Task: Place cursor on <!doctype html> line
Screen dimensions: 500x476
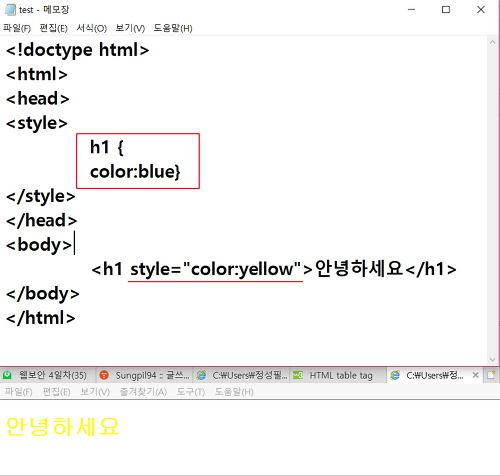Action: click(x=77, y=50)
